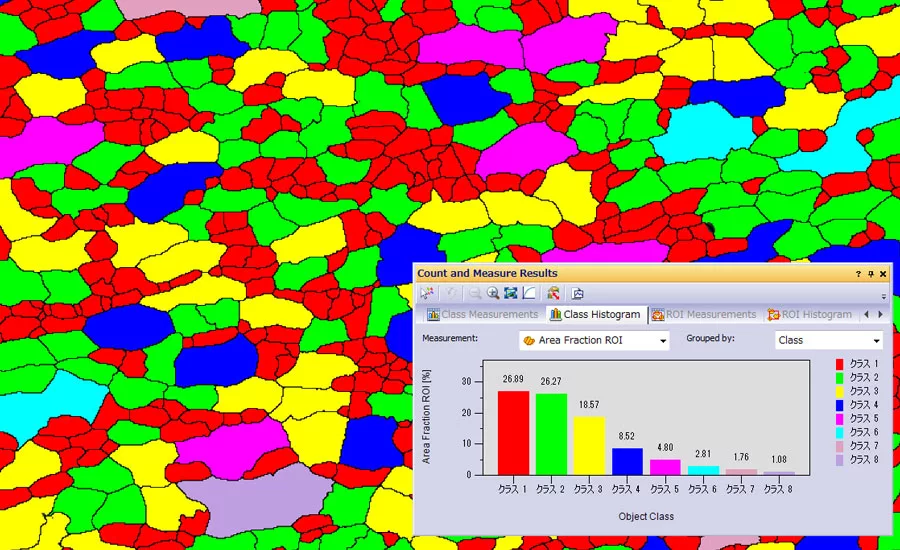Go to the ROI Histogram tab
Image resolution: width=900 pixels, height=550 pixels.
[x=810, y=314]
